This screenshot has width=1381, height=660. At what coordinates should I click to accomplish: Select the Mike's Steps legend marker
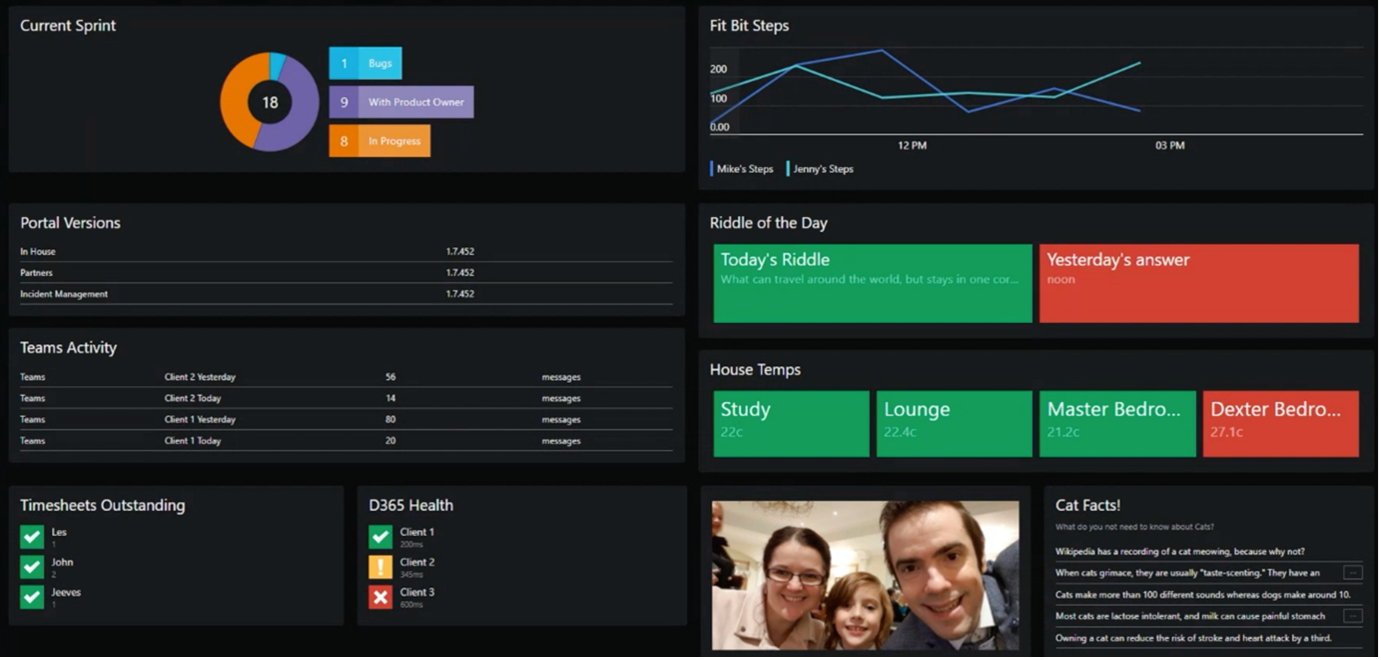[x=712, y=168]
